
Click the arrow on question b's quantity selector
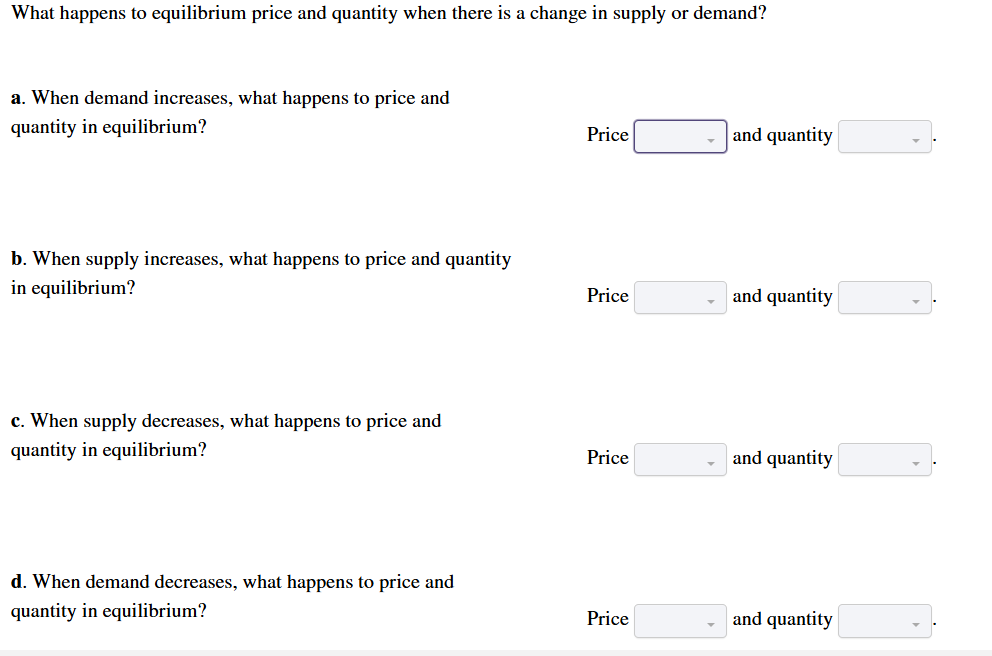pos(913,300)
